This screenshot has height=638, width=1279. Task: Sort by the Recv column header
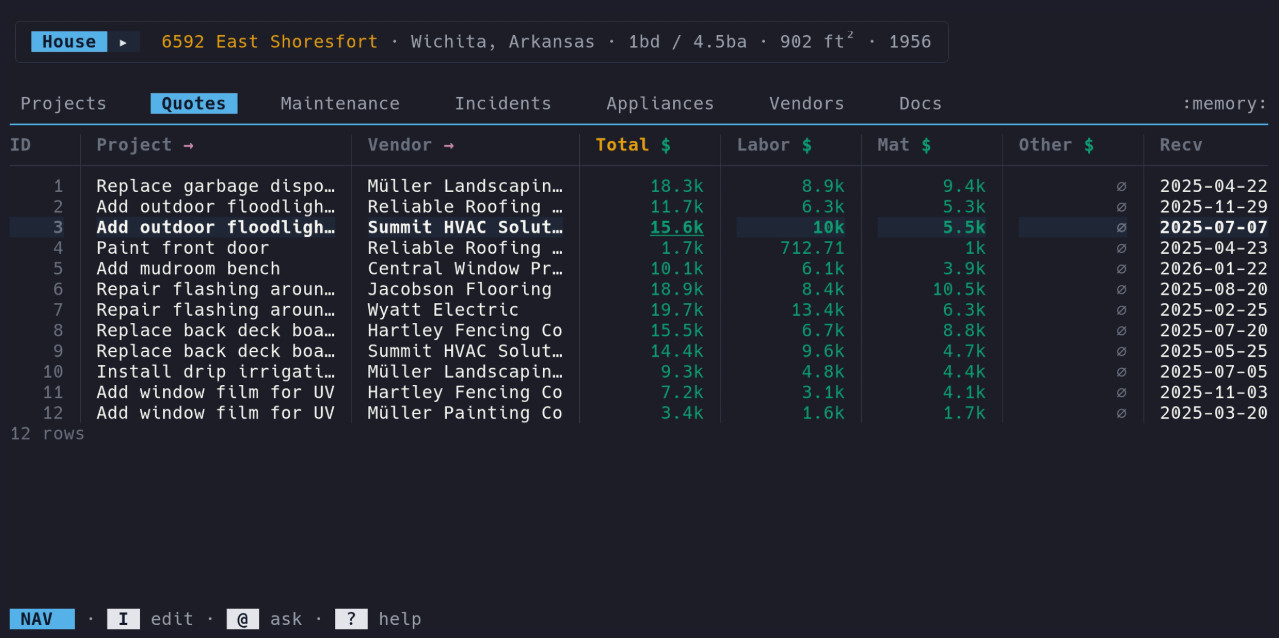1181,145
